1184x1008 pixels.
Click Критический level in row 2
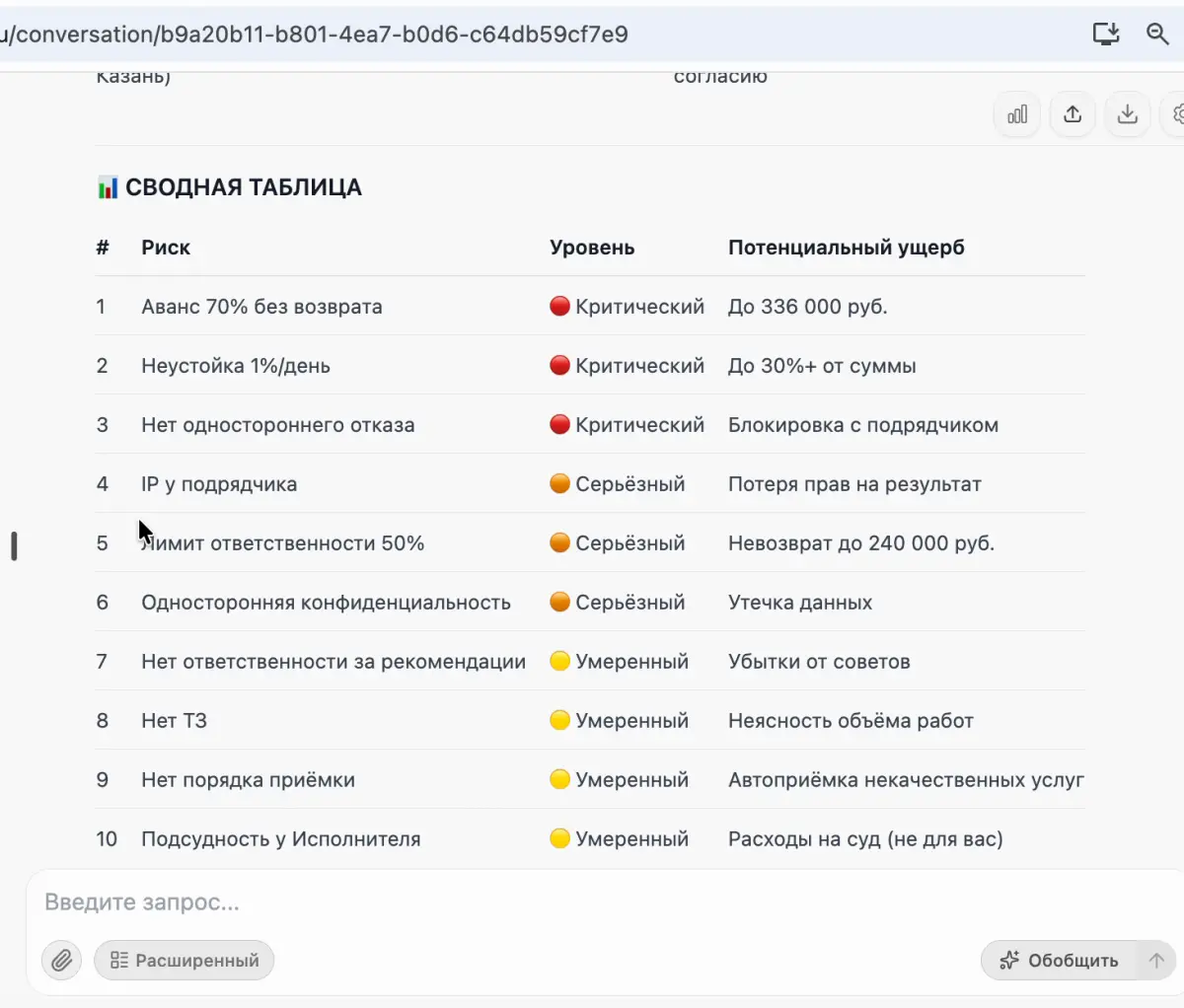pos(628,366)
